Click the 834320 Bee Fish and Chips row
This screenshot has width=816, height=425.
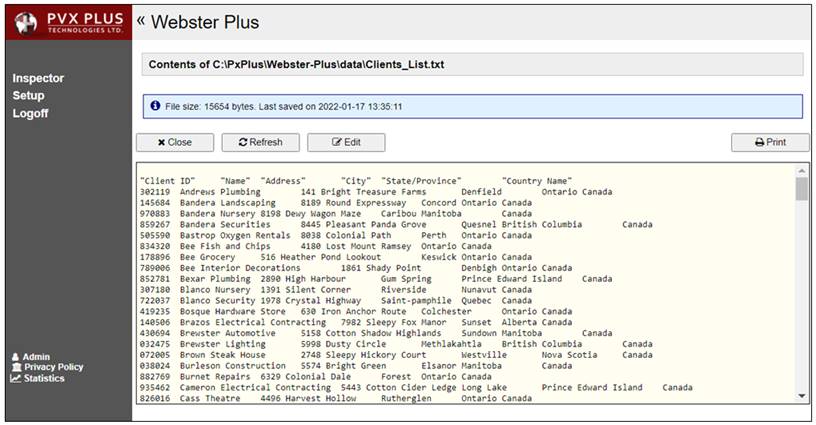315,247
